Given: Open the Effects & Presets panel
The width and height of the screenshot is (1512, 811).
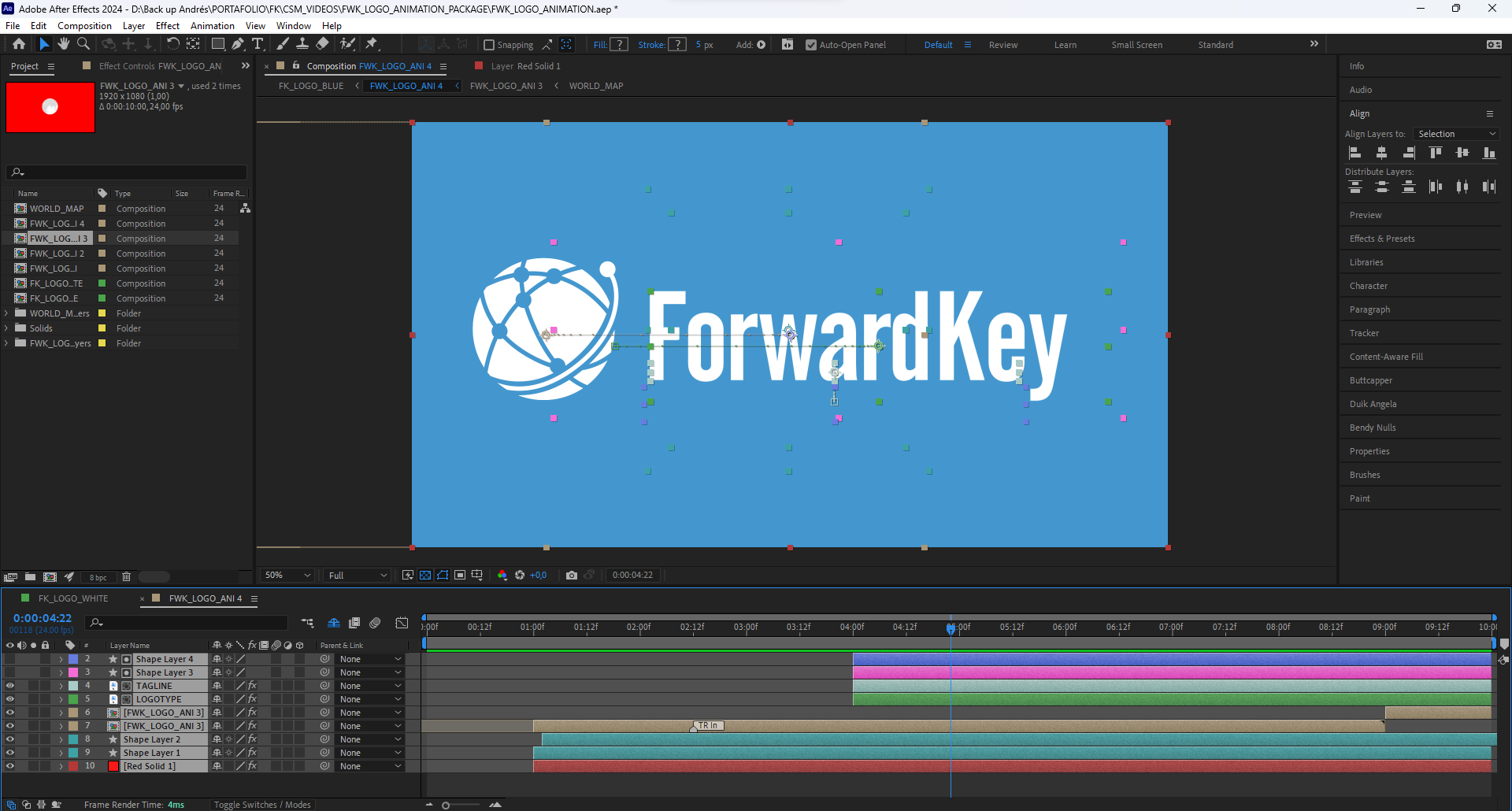Looking at the screenshot, I should 1382,239.
